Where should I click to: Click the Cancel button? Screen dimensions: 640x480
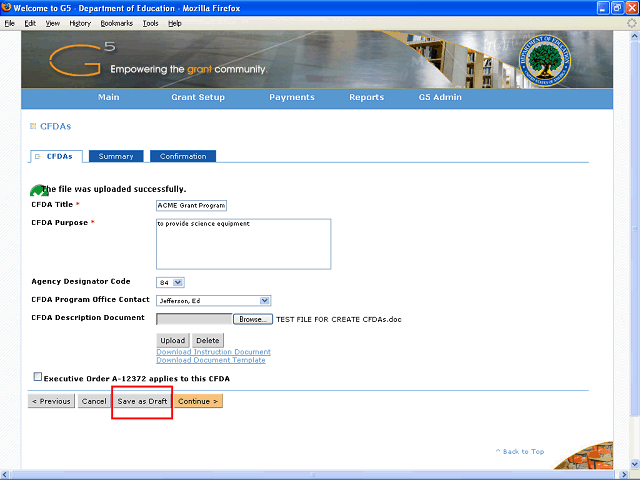pos(94,401)
